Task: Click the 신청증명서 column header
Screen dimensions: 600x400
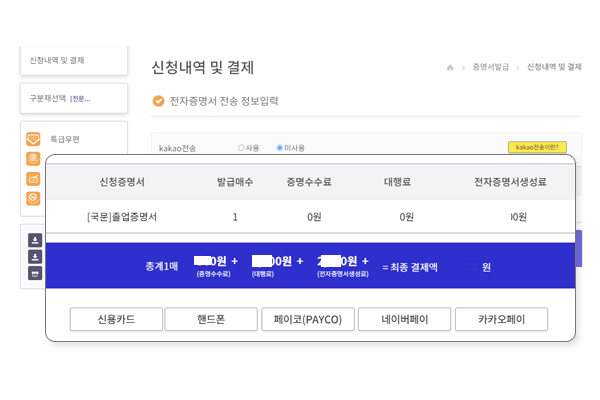Action: [x=122, y=182]
